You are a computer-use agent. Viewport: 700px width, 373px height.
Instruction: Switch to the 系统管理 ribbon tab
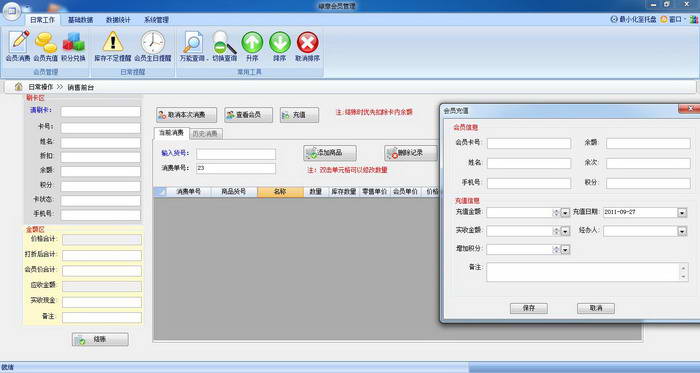(x=156, y=20)
